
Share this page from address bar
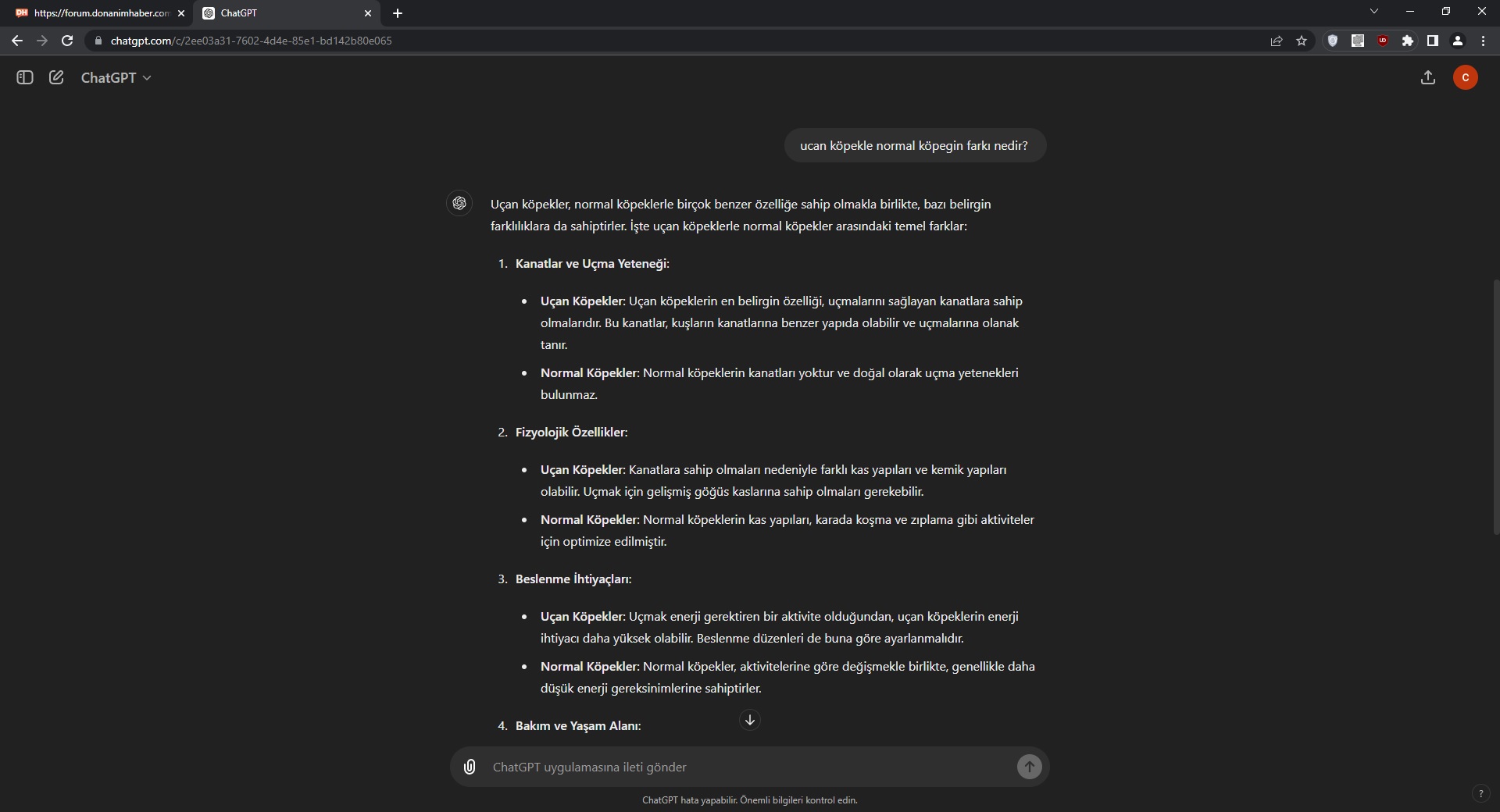(x=1277, y=41)
